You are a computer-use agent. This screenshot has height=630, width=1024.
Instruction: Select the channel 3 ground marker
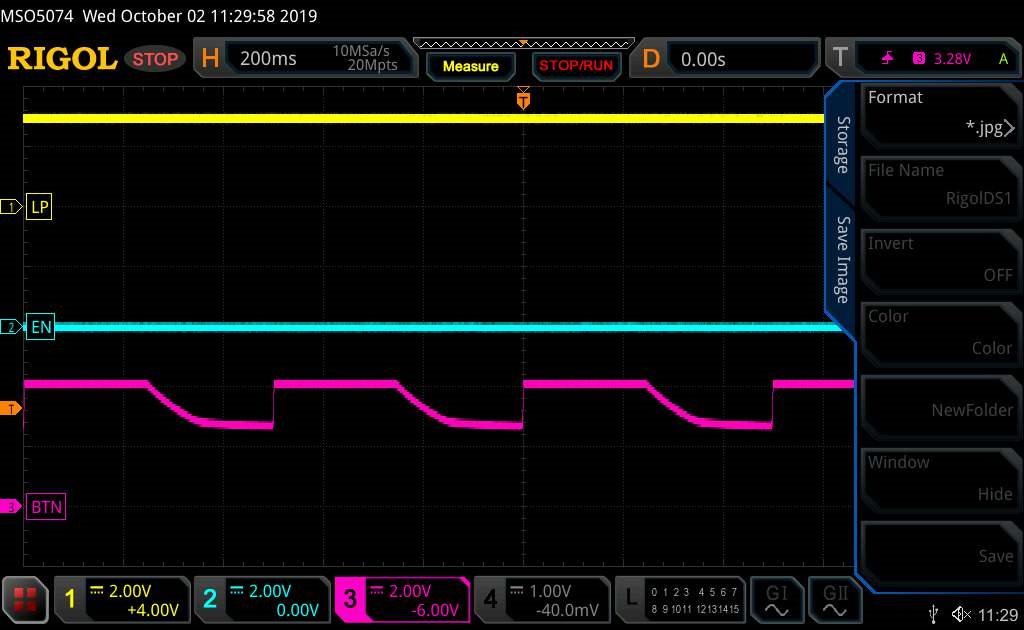click(10, 507)
